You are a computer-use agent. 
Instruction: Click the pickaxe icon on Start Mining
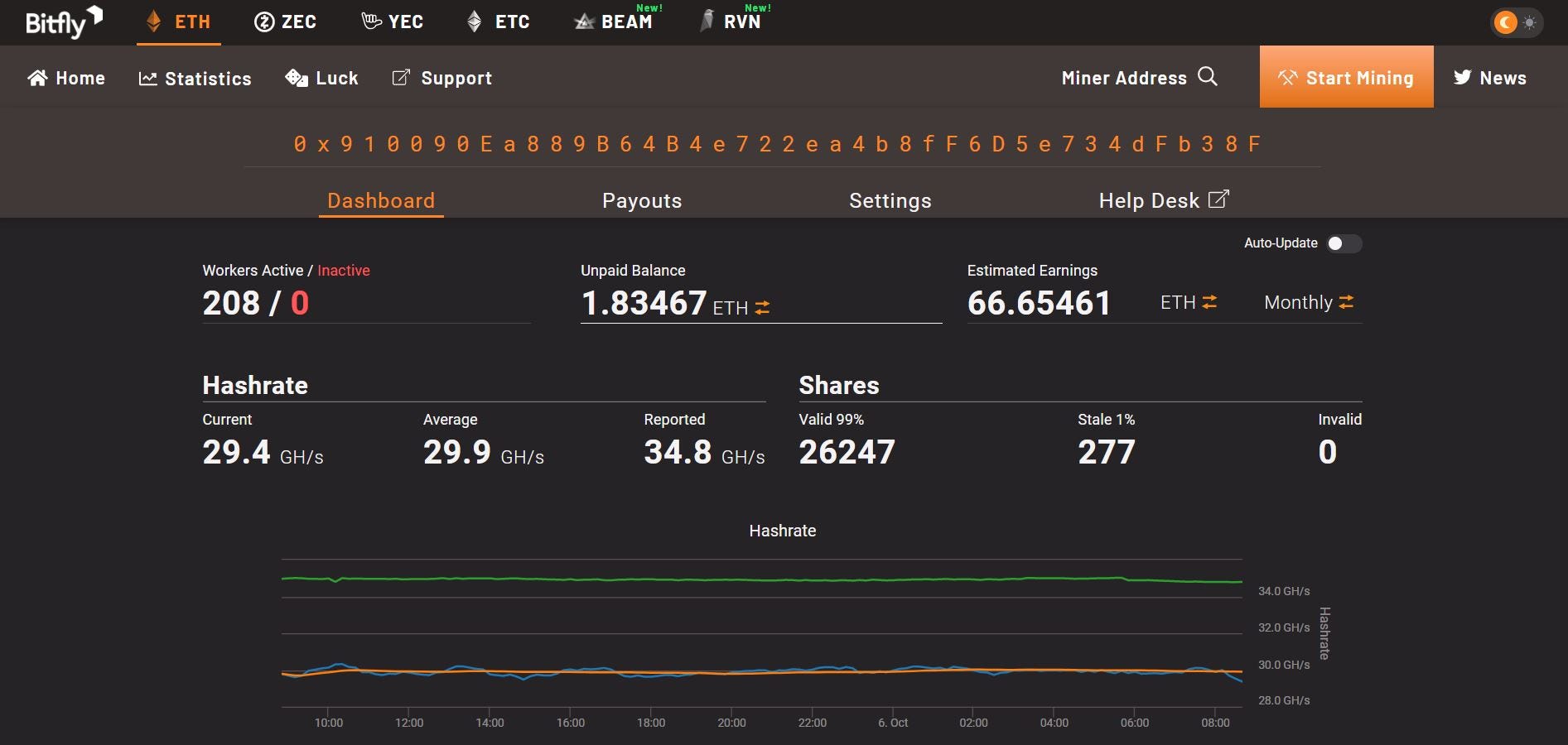(x=1287, y=78)
